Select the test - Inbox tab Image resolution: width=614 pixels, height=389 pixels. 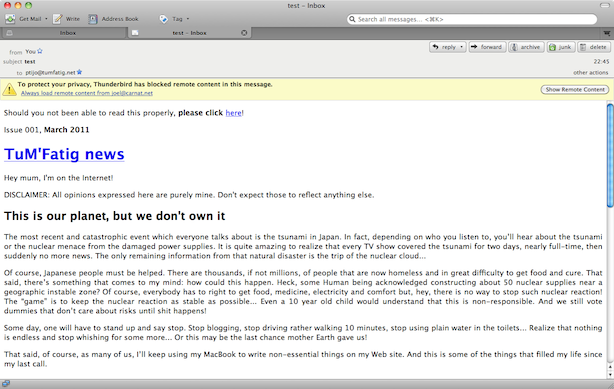pyautogui.click(x=190, y=33)
